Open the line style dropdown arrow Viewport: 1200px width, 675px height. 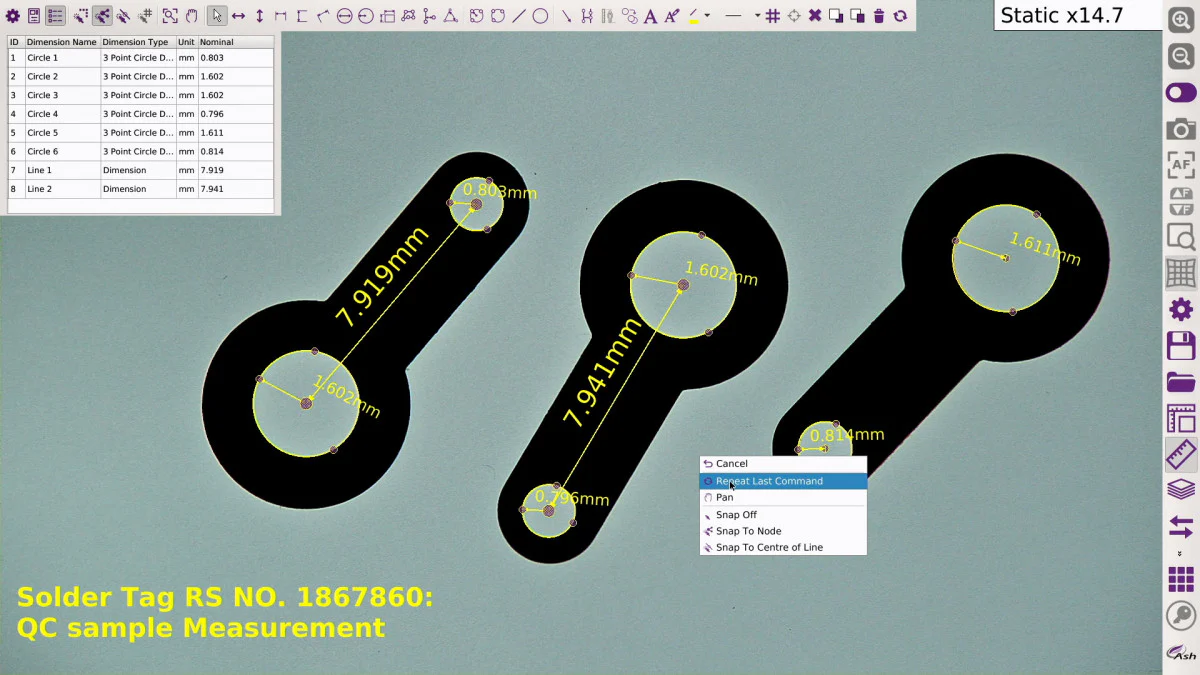[757, 16]
